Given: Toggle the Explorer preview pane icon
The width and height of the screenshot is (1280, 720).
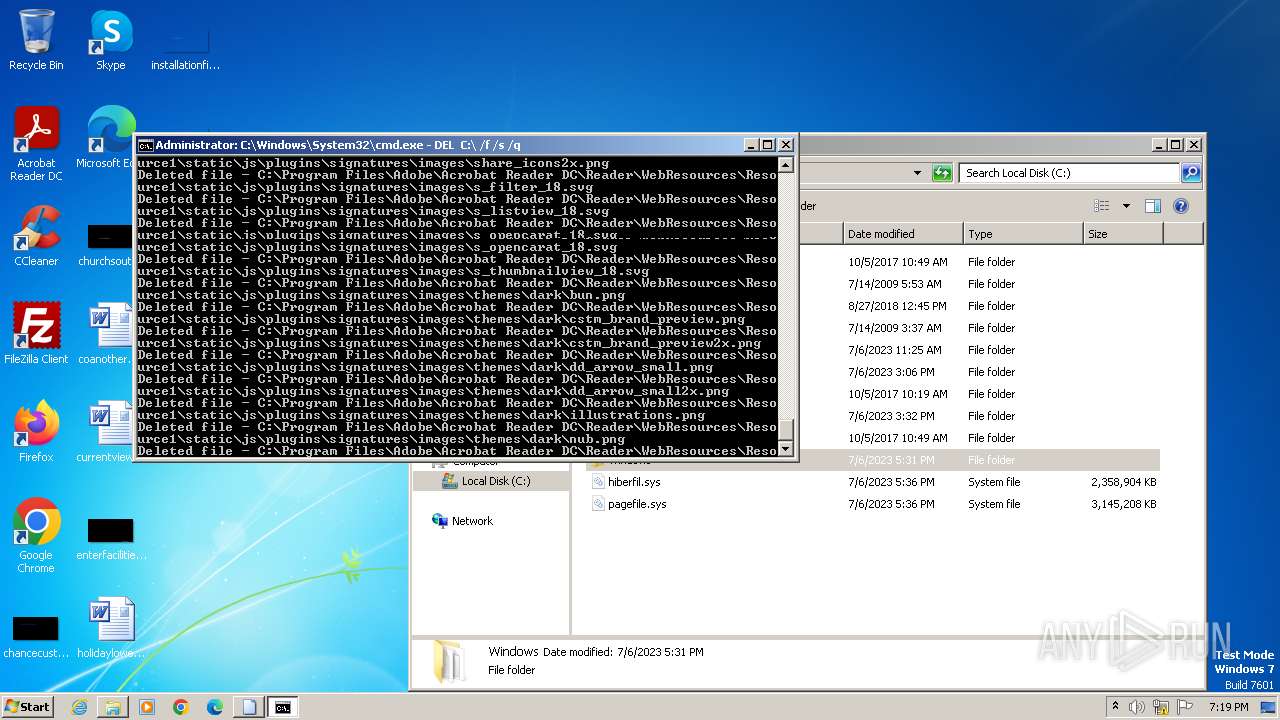Looking at the screenshot, I should pos(1152,206).
